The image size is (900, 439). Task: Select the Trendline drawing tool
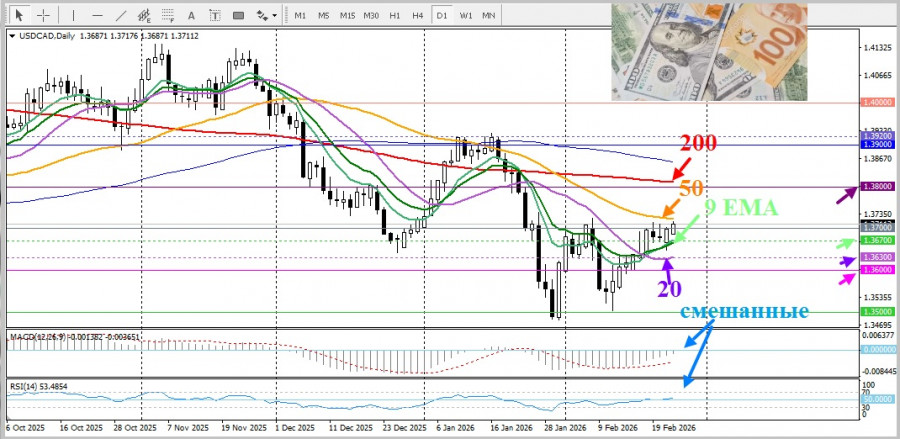[x=121, y=15]
